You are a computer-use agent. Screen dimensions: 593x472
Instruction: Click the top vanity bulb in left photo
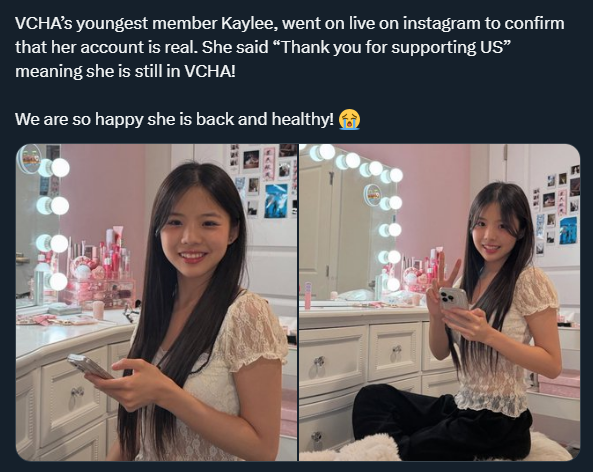60,168
